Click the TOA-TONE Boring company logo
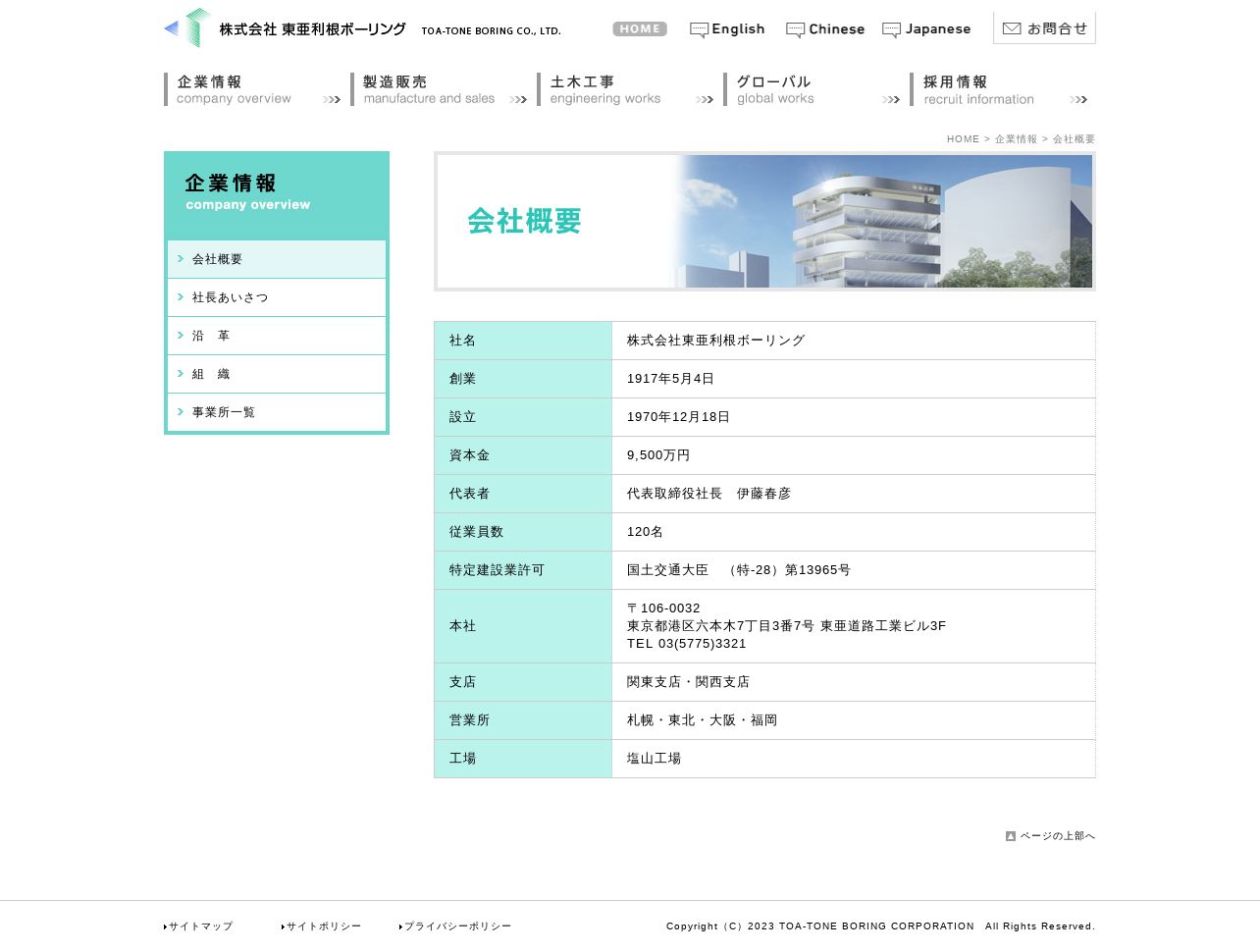This screenshot has height=952, width=1260. click(362, 28)
